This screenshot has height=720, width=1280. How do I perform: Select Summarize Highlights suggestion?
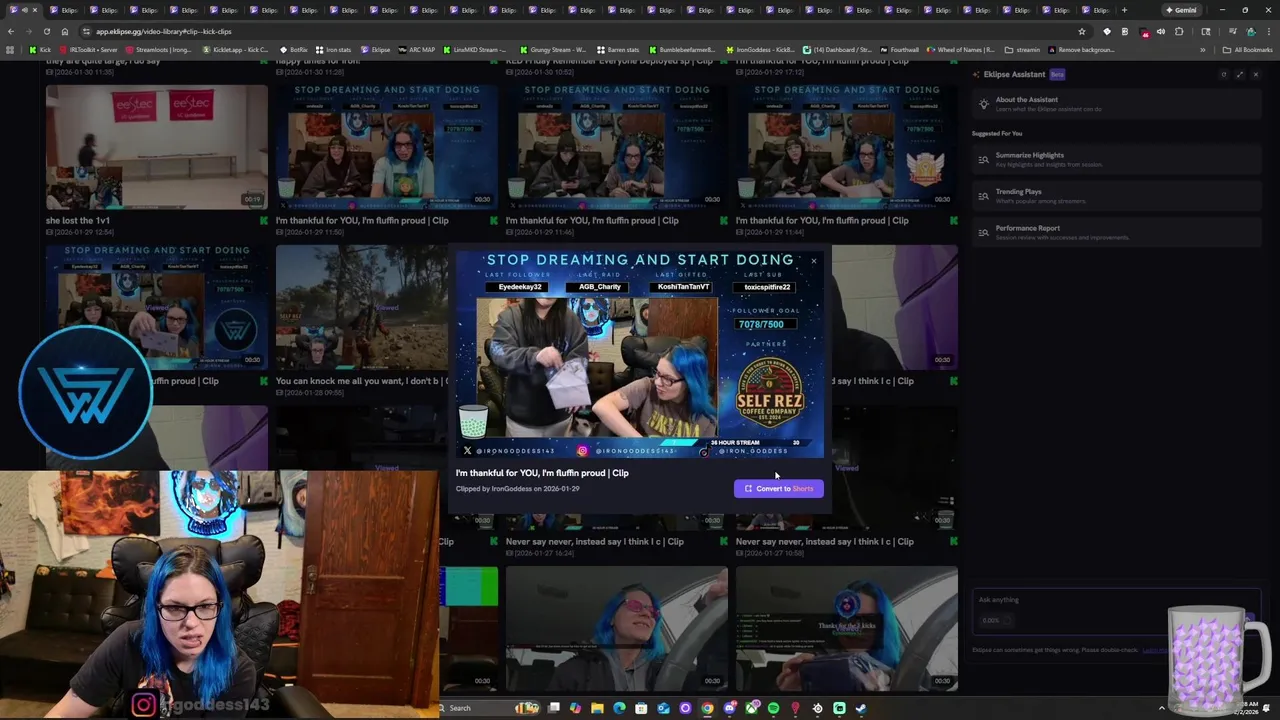click(1115, 159)
